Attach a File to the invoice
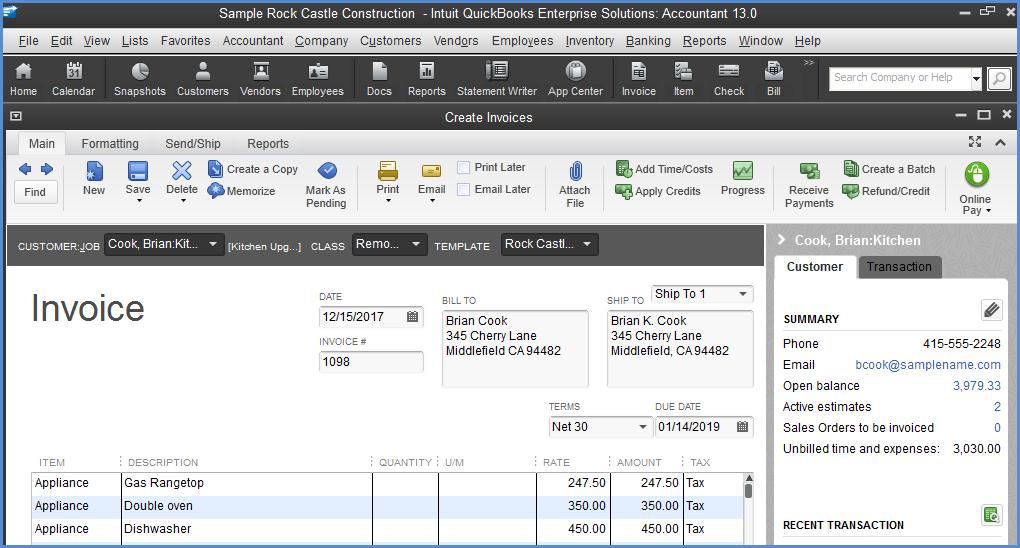 [x=575, y=185]
